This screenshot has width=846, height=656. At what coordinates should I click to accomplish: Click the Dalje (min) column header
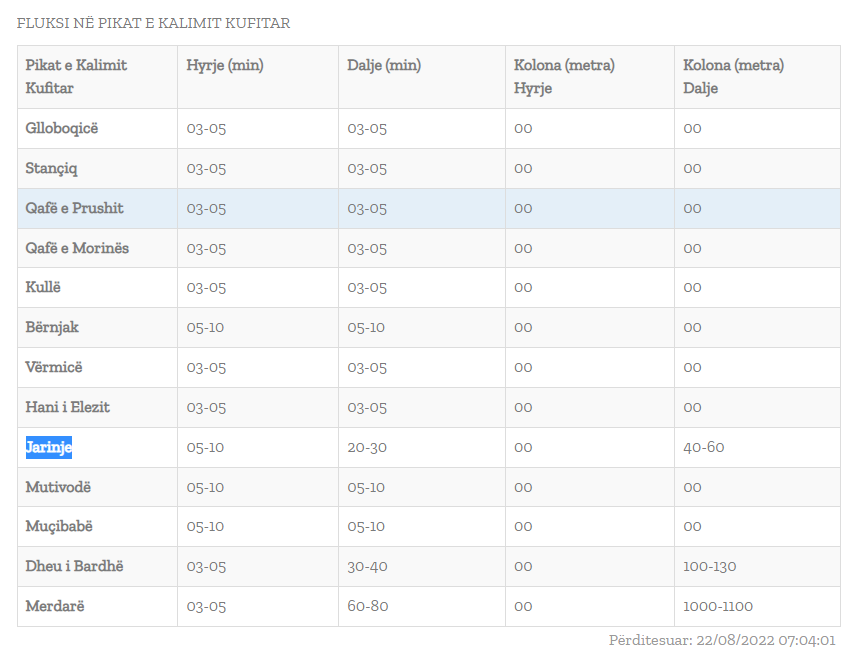point(384,65)
